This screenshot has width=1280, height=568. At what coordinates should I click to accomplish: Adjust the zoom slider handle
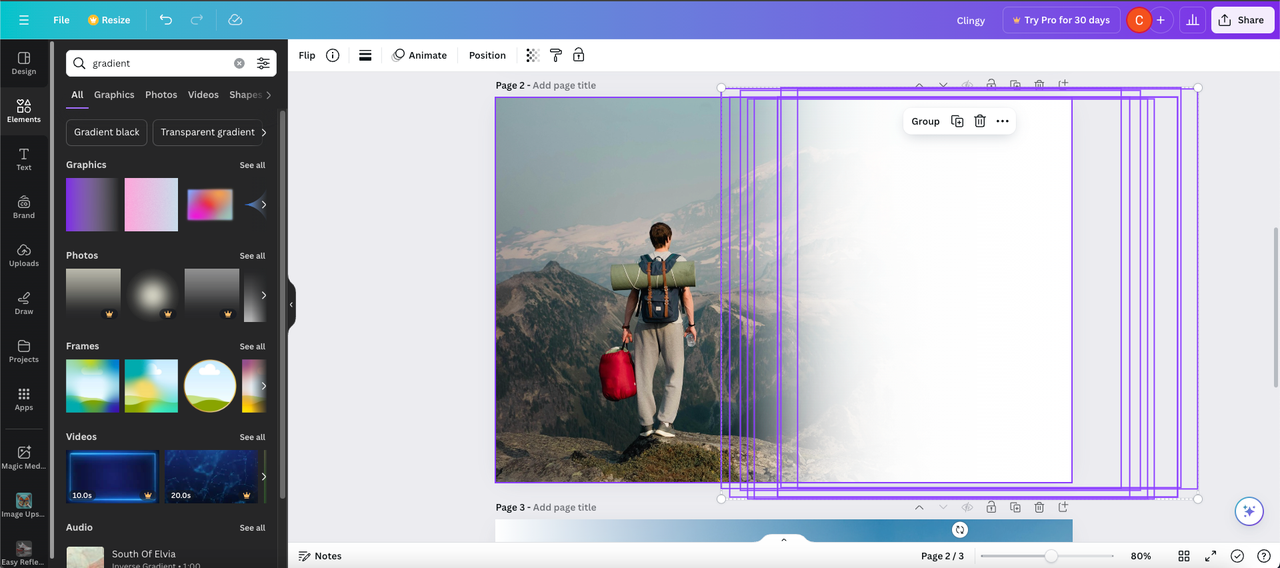1051,556
